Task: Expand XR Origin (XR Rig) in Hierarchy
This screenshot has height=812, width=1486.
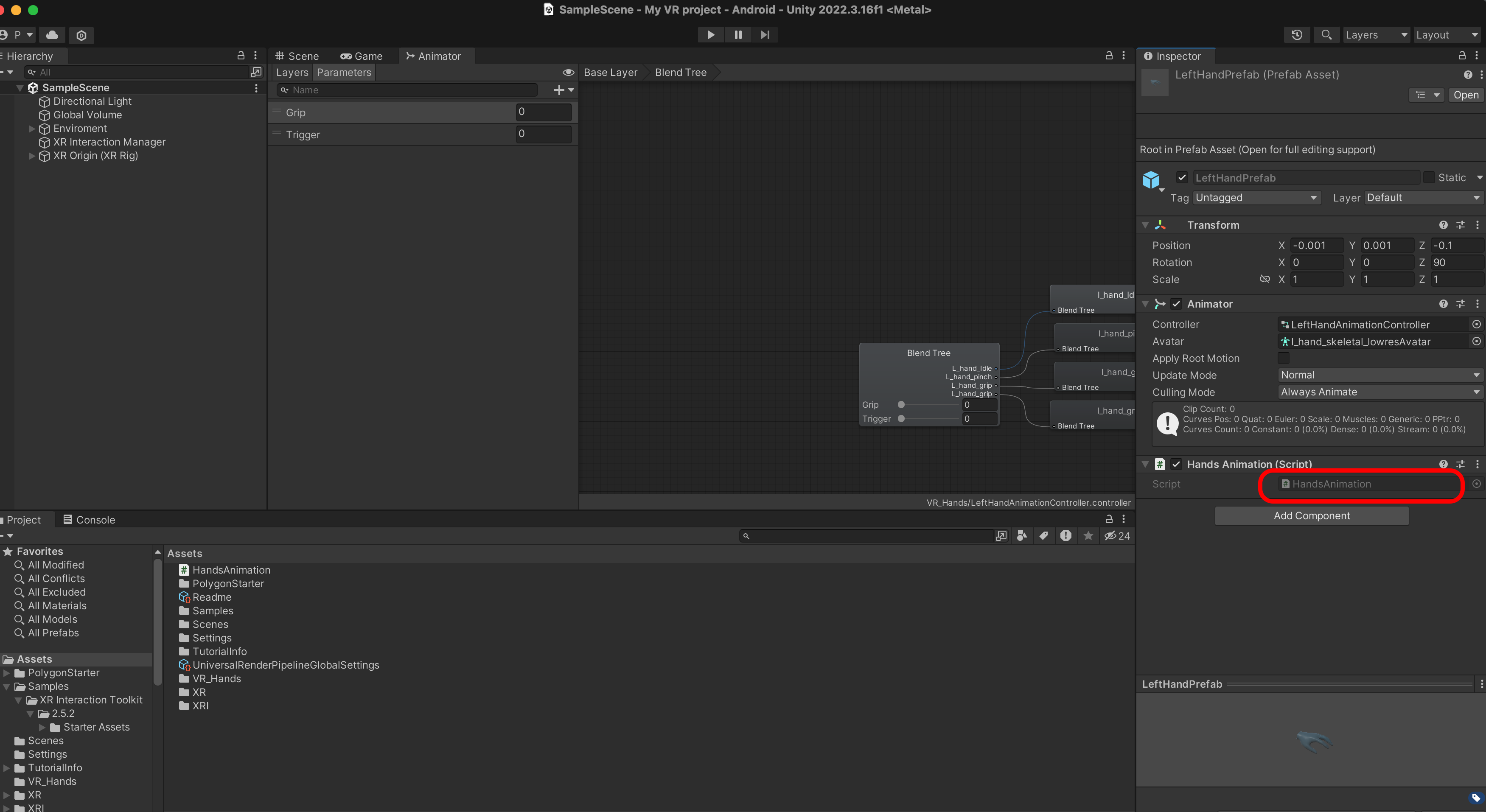Action: pyautogui.click(x=32, y=156)
